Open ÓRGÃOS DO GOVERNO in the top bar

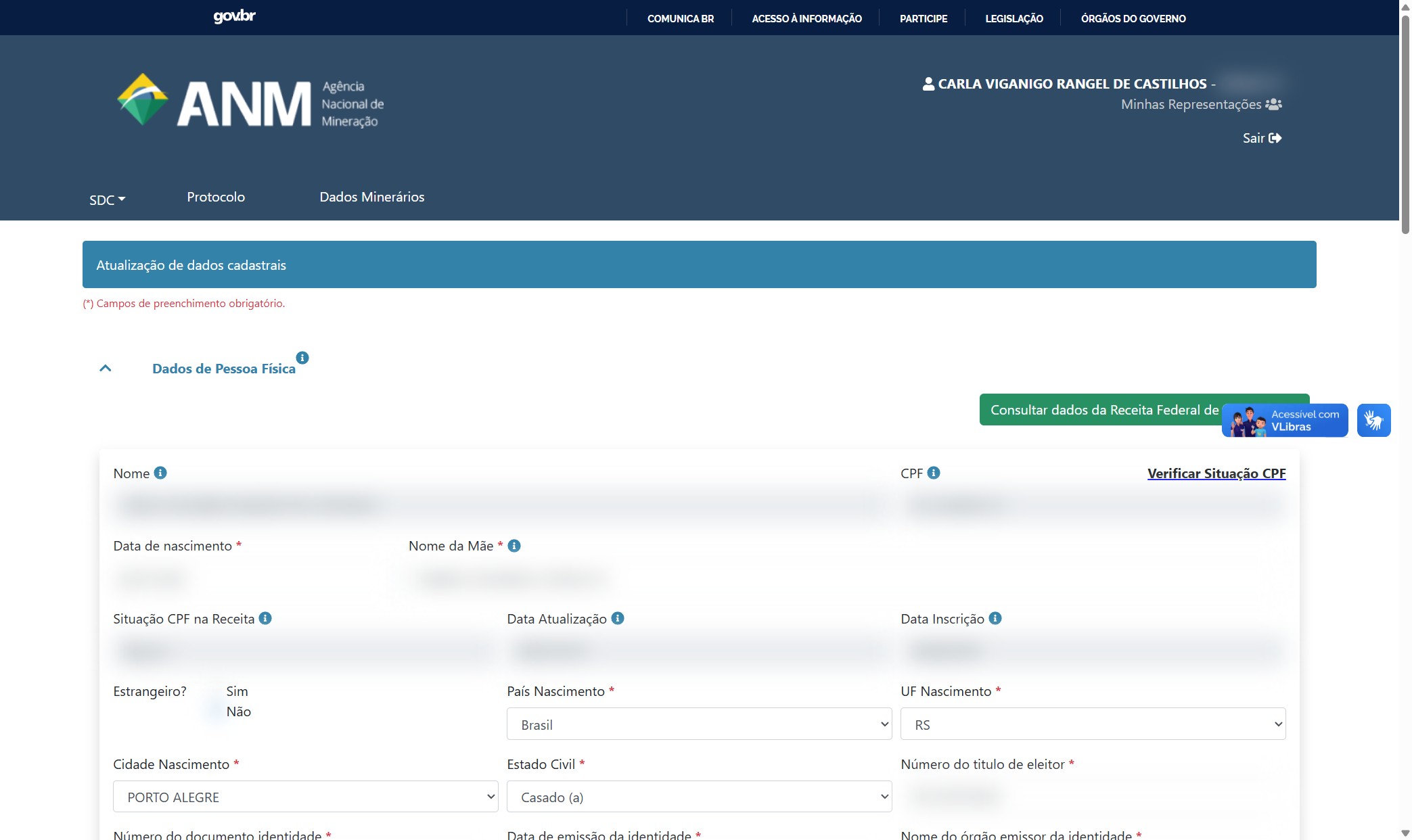point(1133,18)
